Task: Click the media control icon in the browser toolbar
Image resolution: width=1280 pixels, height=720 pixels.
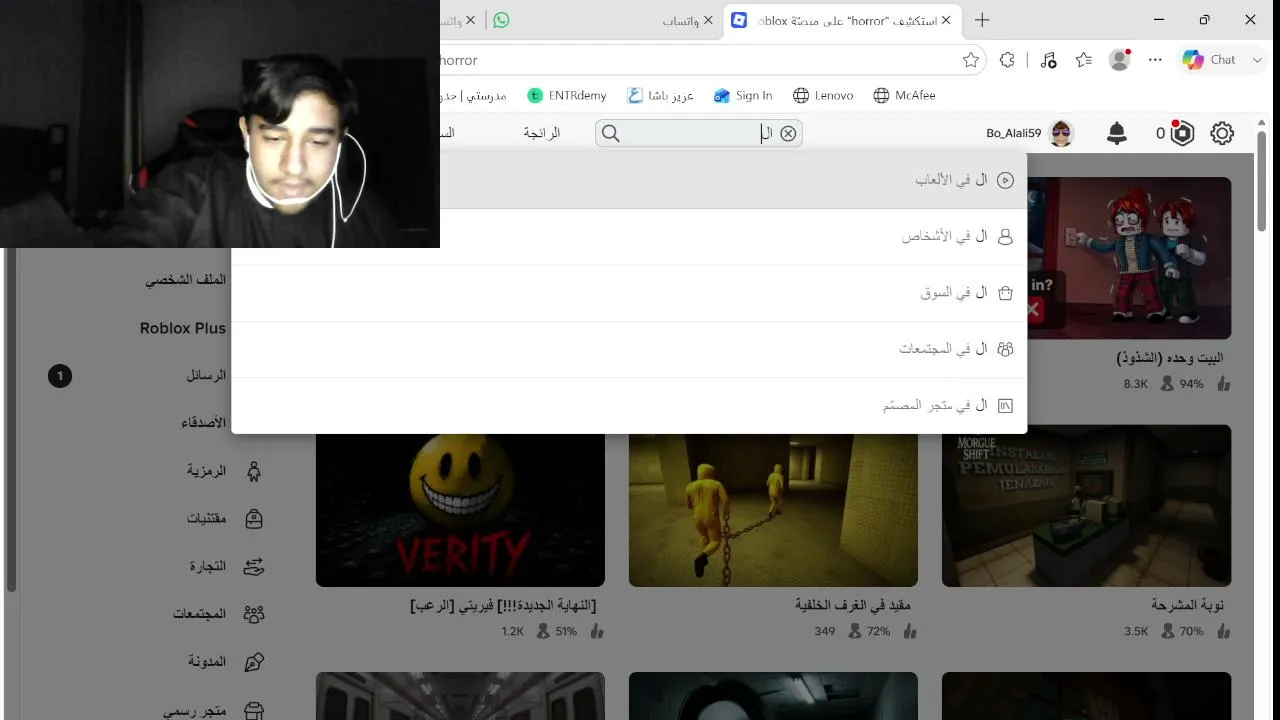Action: tap(1048, 60)
